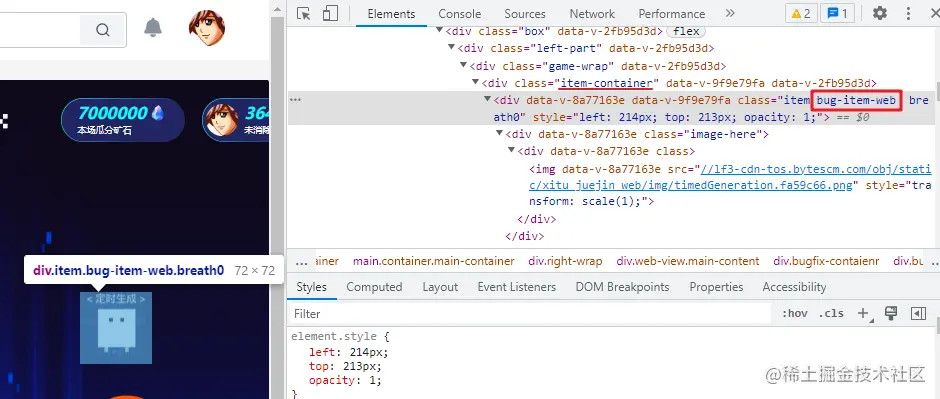
Task: Collapse the div class="game-wrap" node
Action: click(x=463, y=65)
